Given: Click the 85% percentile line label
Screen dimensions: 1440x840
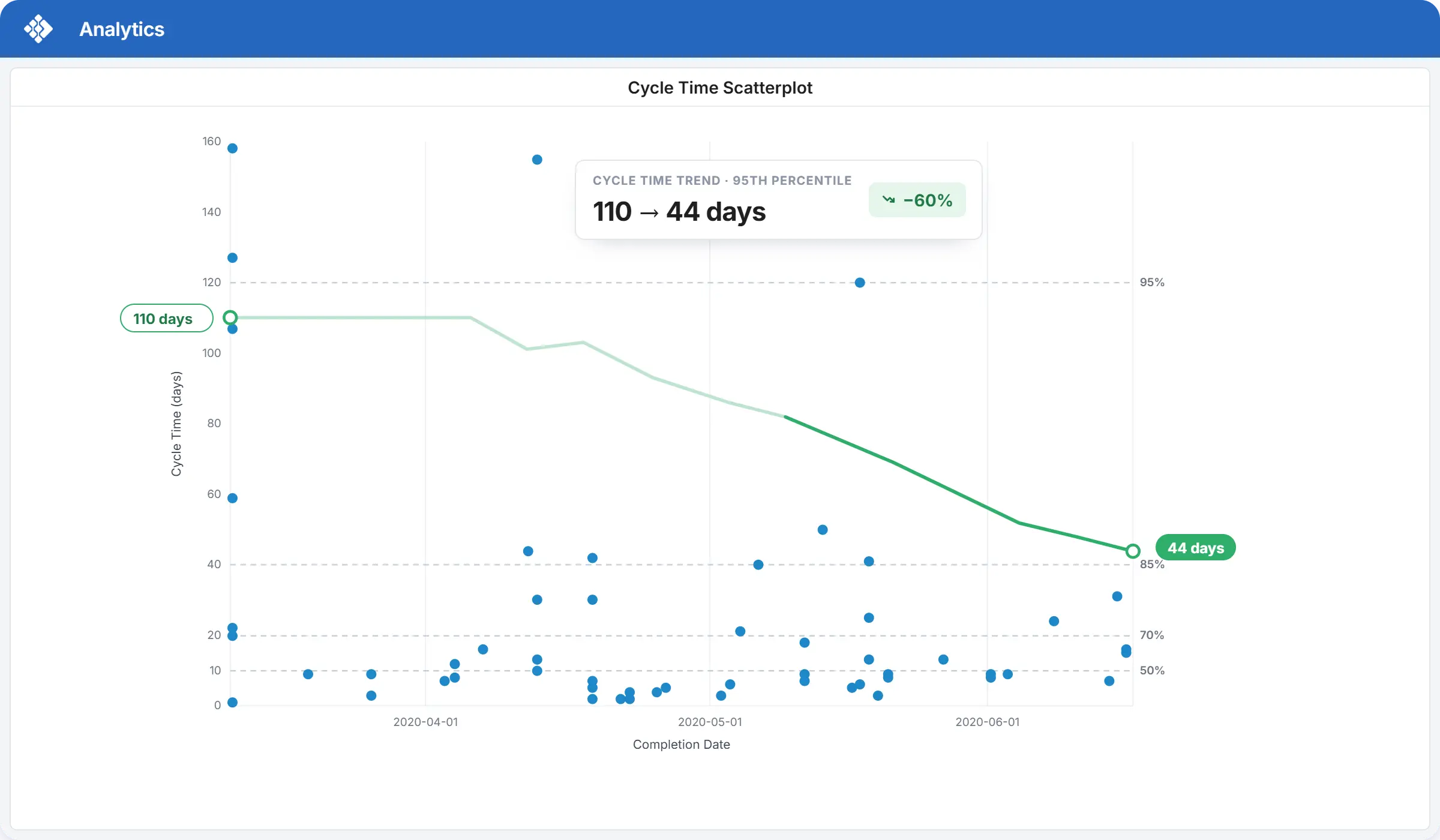Looking at the screenshot, I should pos(1152,564).
